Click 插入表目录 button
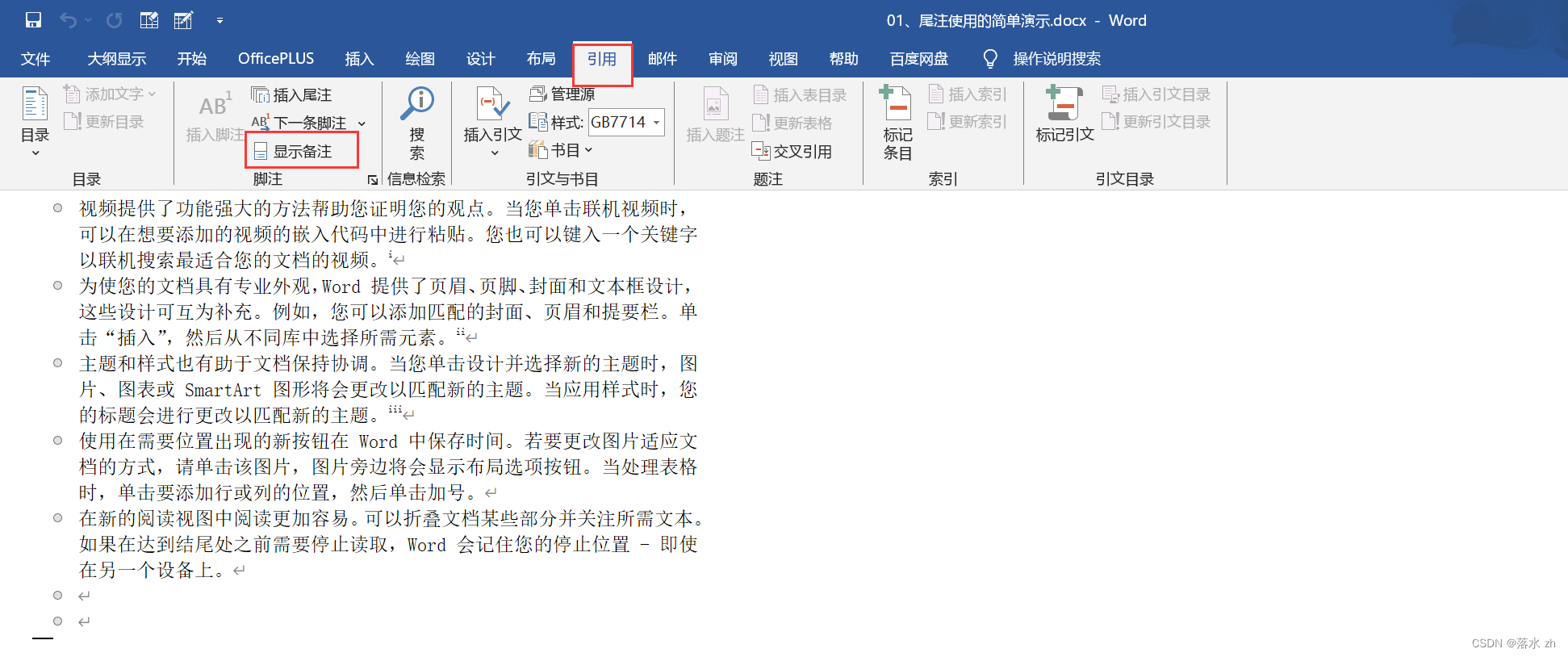Screen dimensions: 1568x657 coord(800,95)
